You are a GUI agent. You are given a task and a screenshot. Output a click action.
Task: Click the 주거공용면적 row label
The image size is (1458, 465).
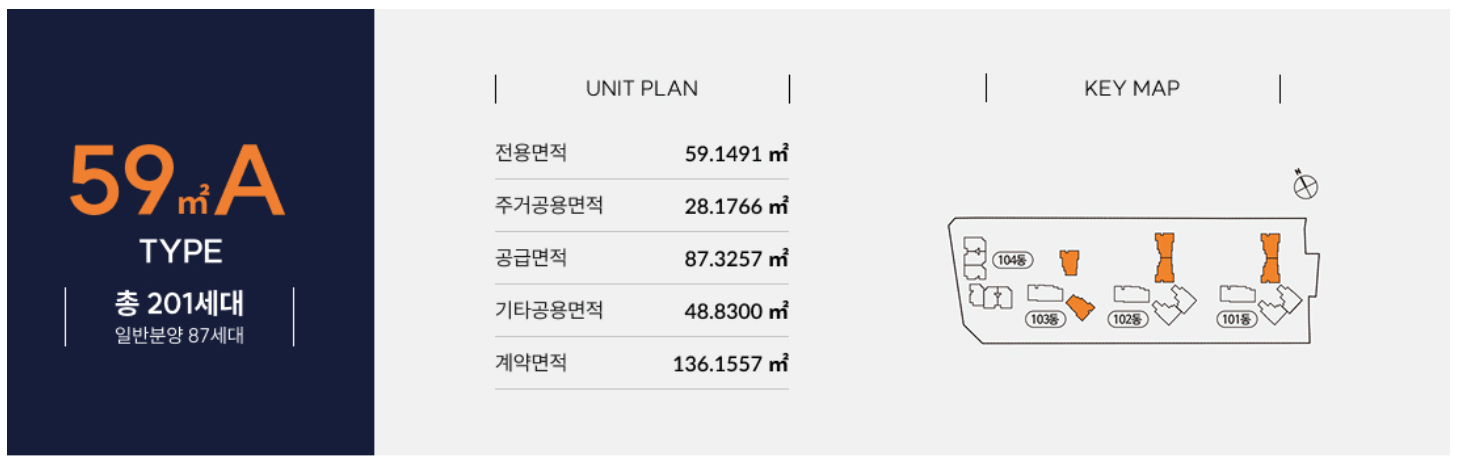[549, 206]
